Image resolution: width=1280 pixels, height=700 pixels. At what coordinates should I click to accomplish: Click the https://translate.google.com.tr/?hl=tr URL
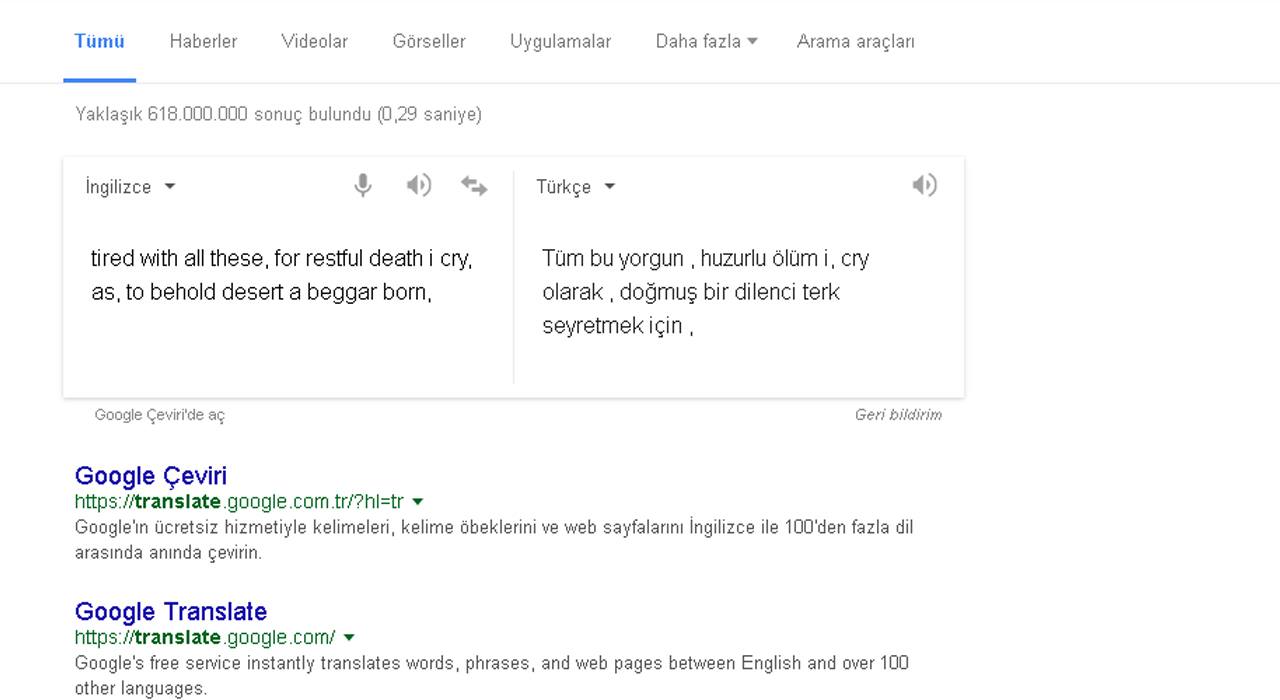[x=239, y=501]
